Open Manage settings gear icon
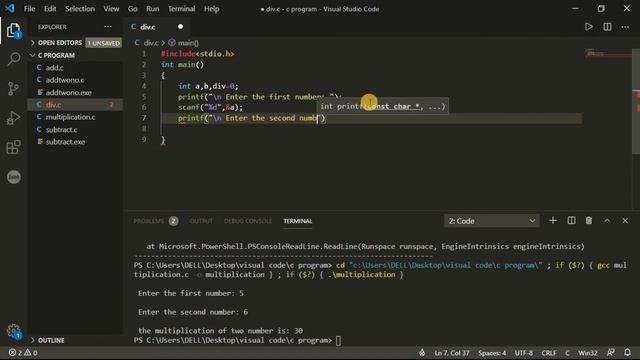 (x=13, y=331)
